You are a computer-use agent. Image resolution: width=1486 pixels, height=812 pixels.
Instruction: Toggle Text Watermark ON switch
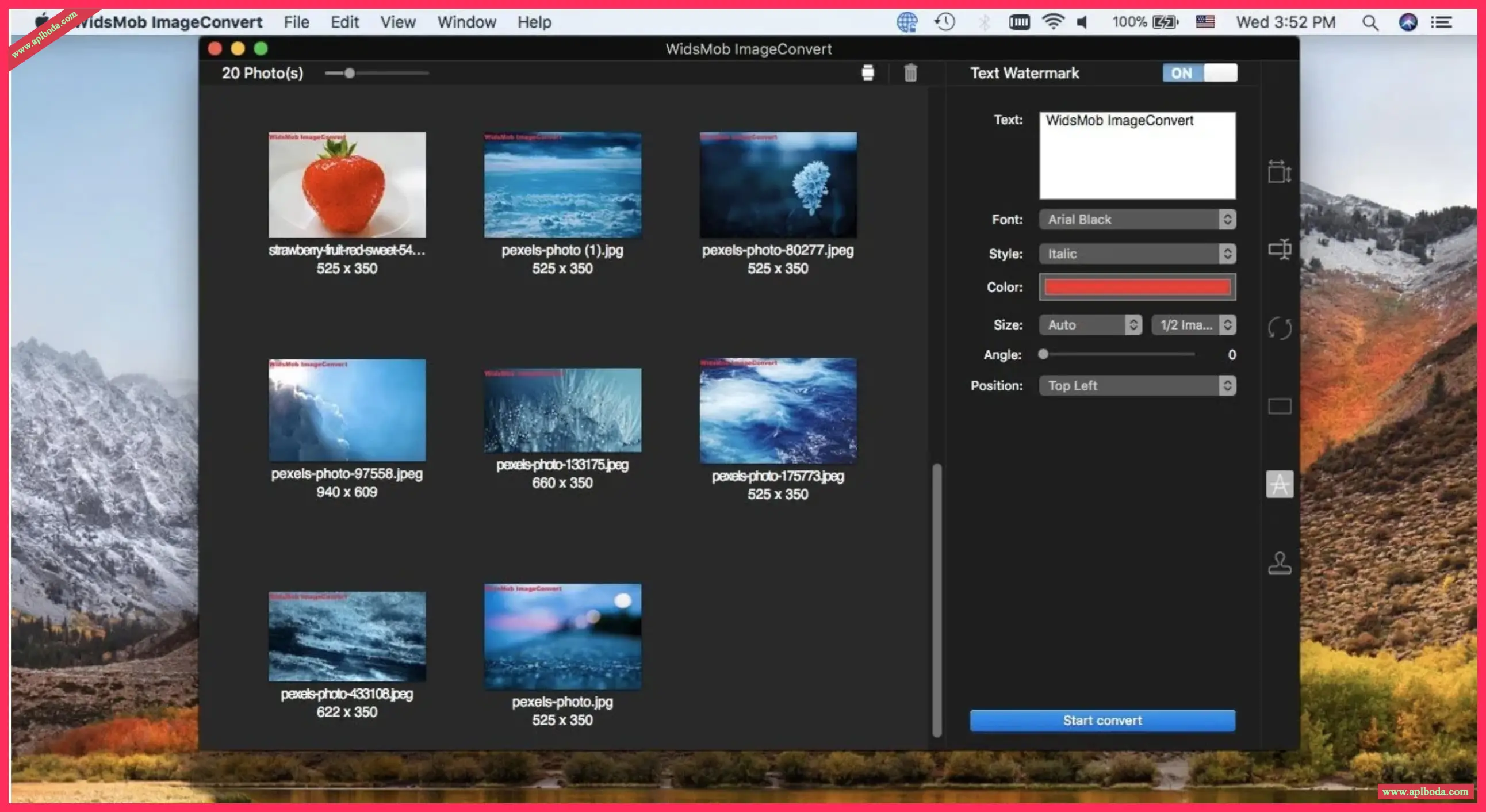point(1199,72)
